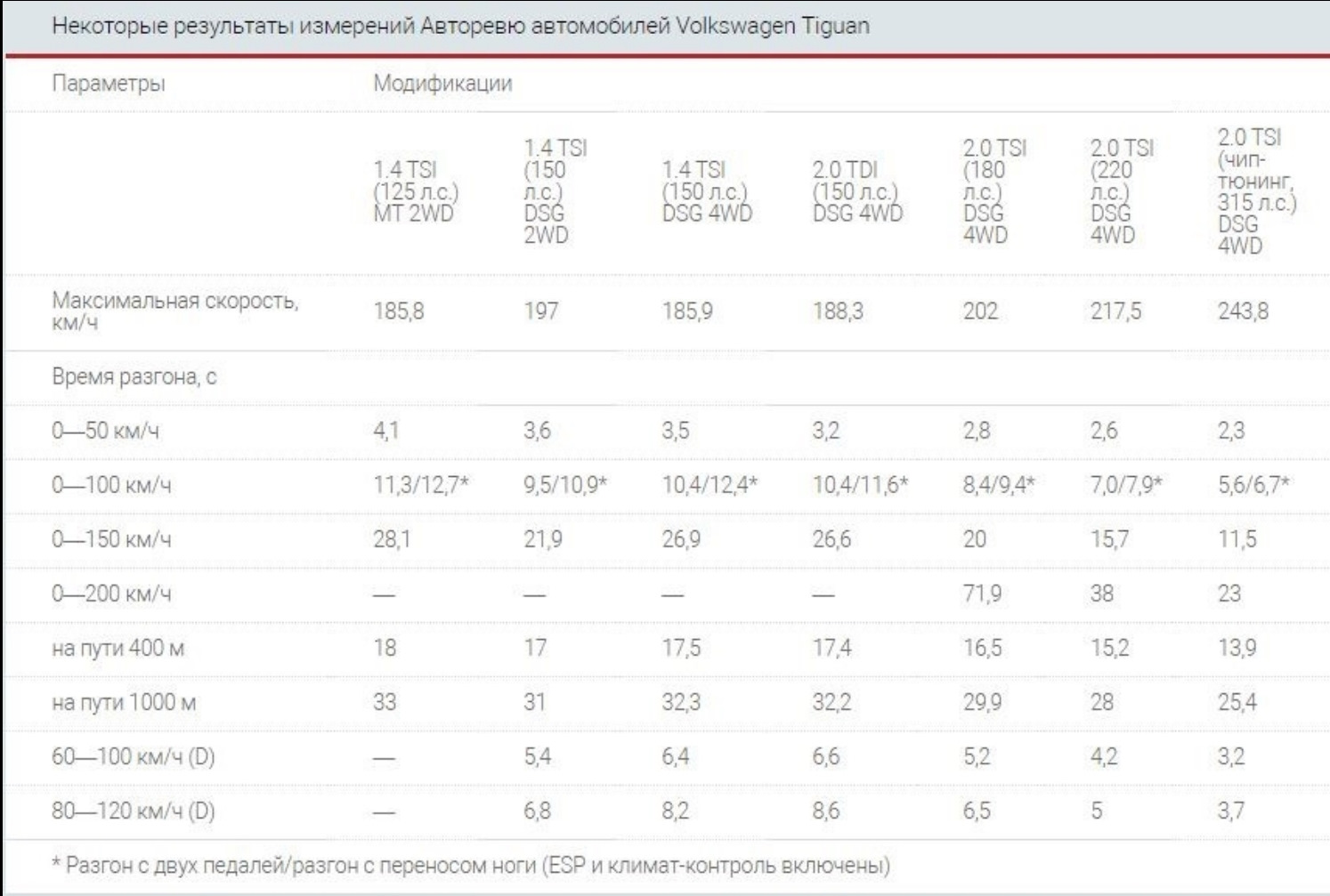Select the max speed value 243,8
This screenshot has height=896, width=1330.
1243,311
